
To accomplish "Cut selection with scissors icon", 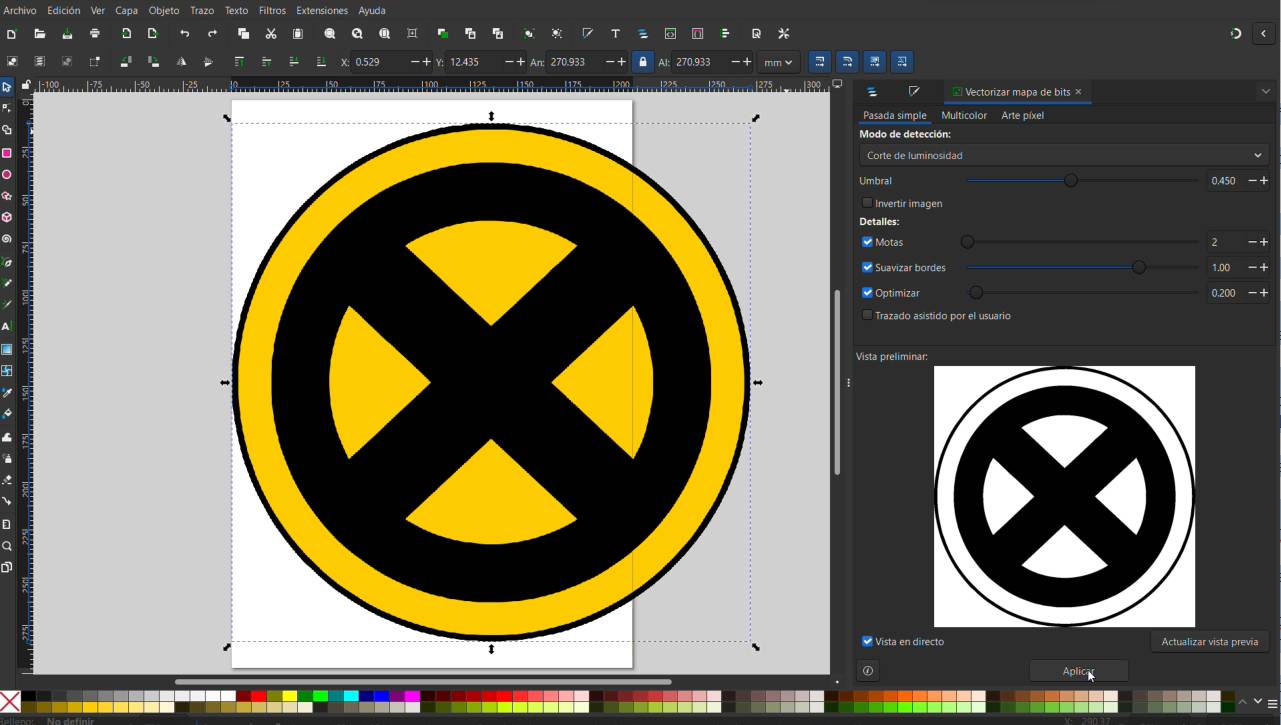I will (270, 34).
